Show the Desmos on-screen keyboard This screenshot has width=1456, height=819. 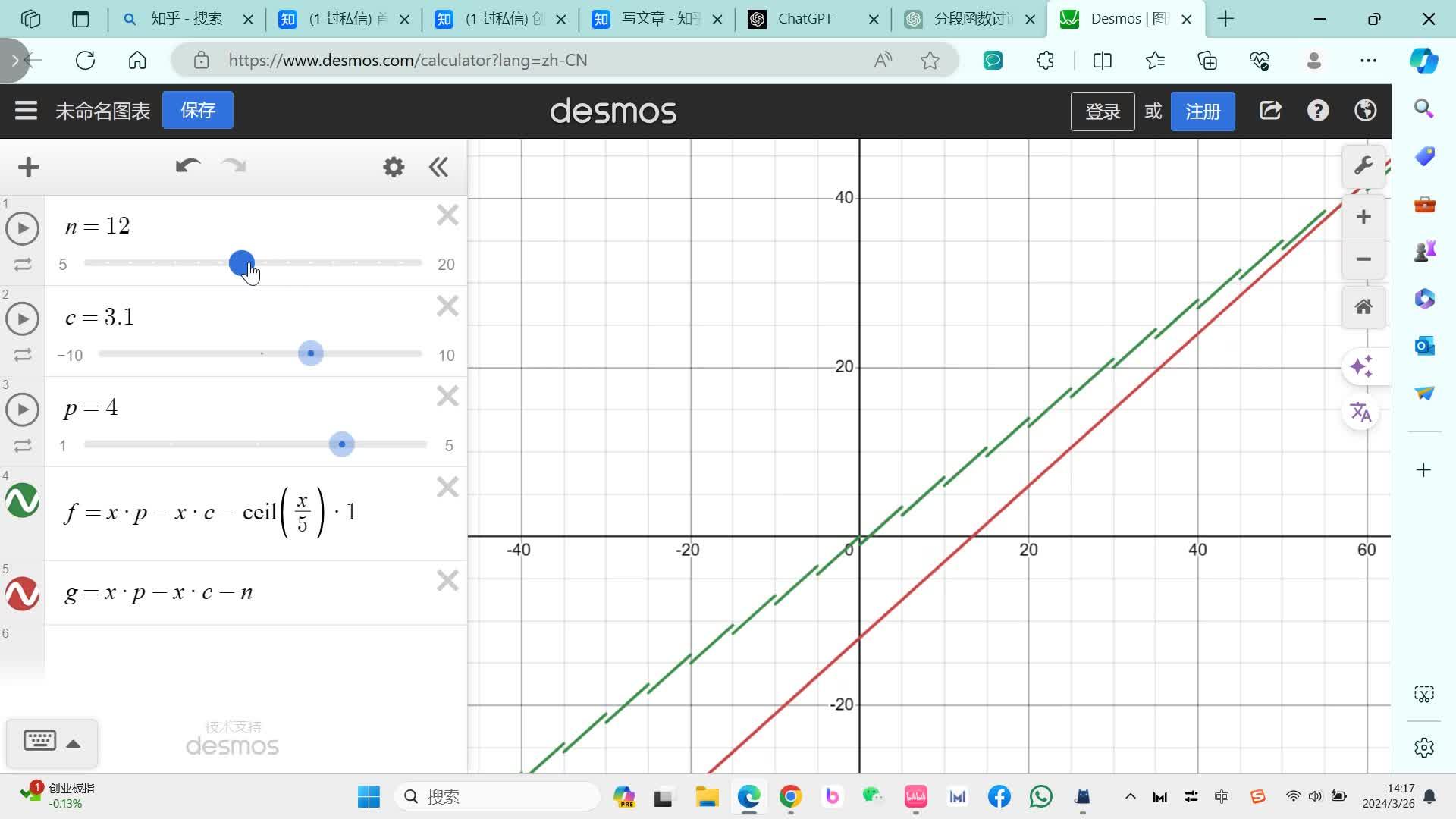39,741
